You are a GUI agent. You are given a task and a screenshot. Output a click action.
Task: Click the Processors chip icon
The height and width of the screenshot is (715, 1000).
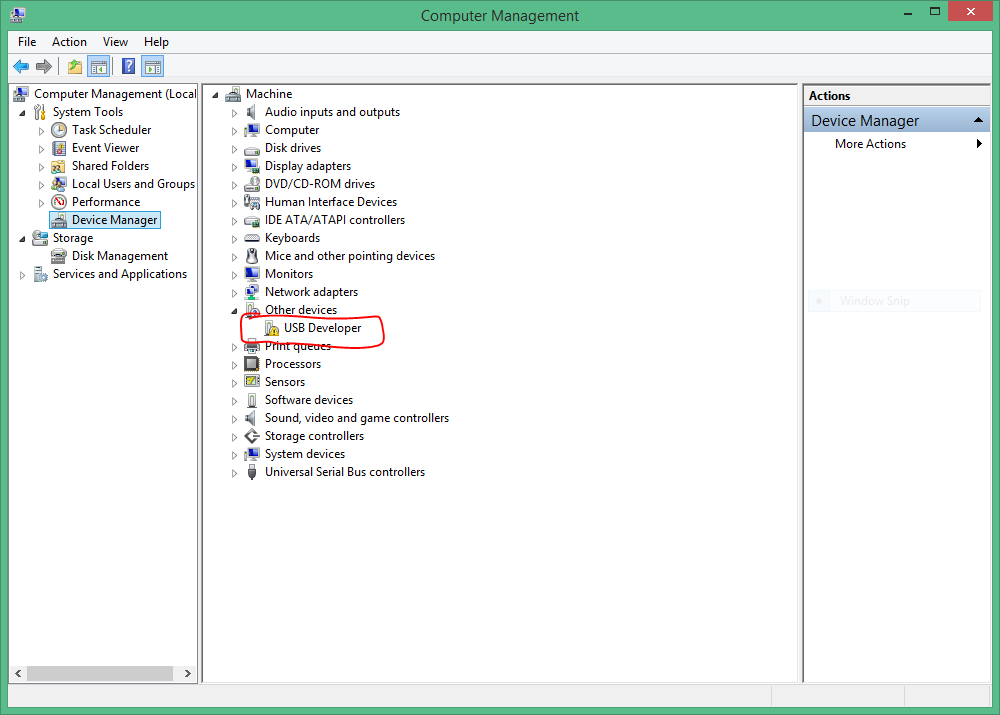252,364
